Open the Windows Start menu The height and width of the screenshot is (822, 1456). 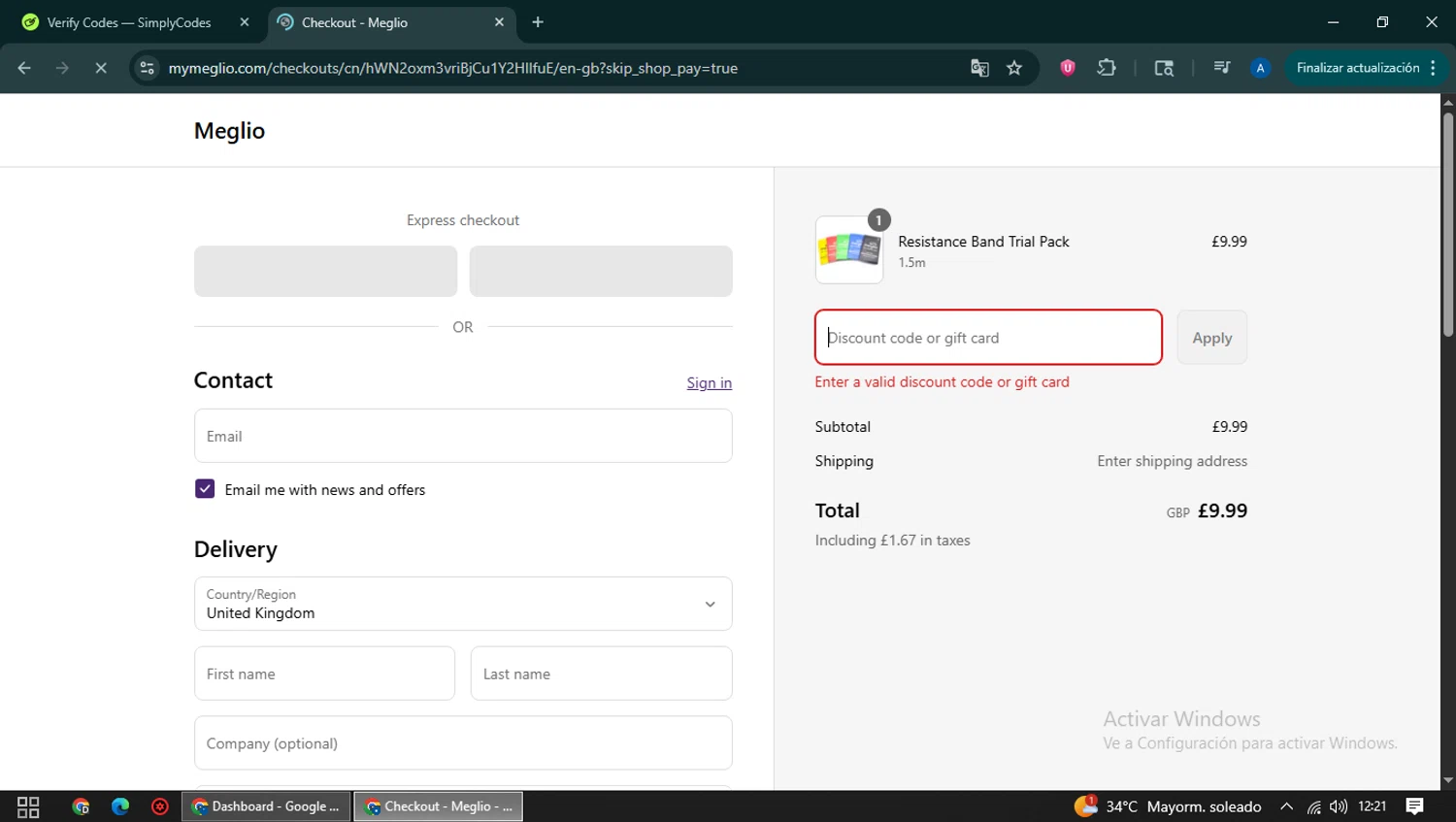[x=28, y=806]
